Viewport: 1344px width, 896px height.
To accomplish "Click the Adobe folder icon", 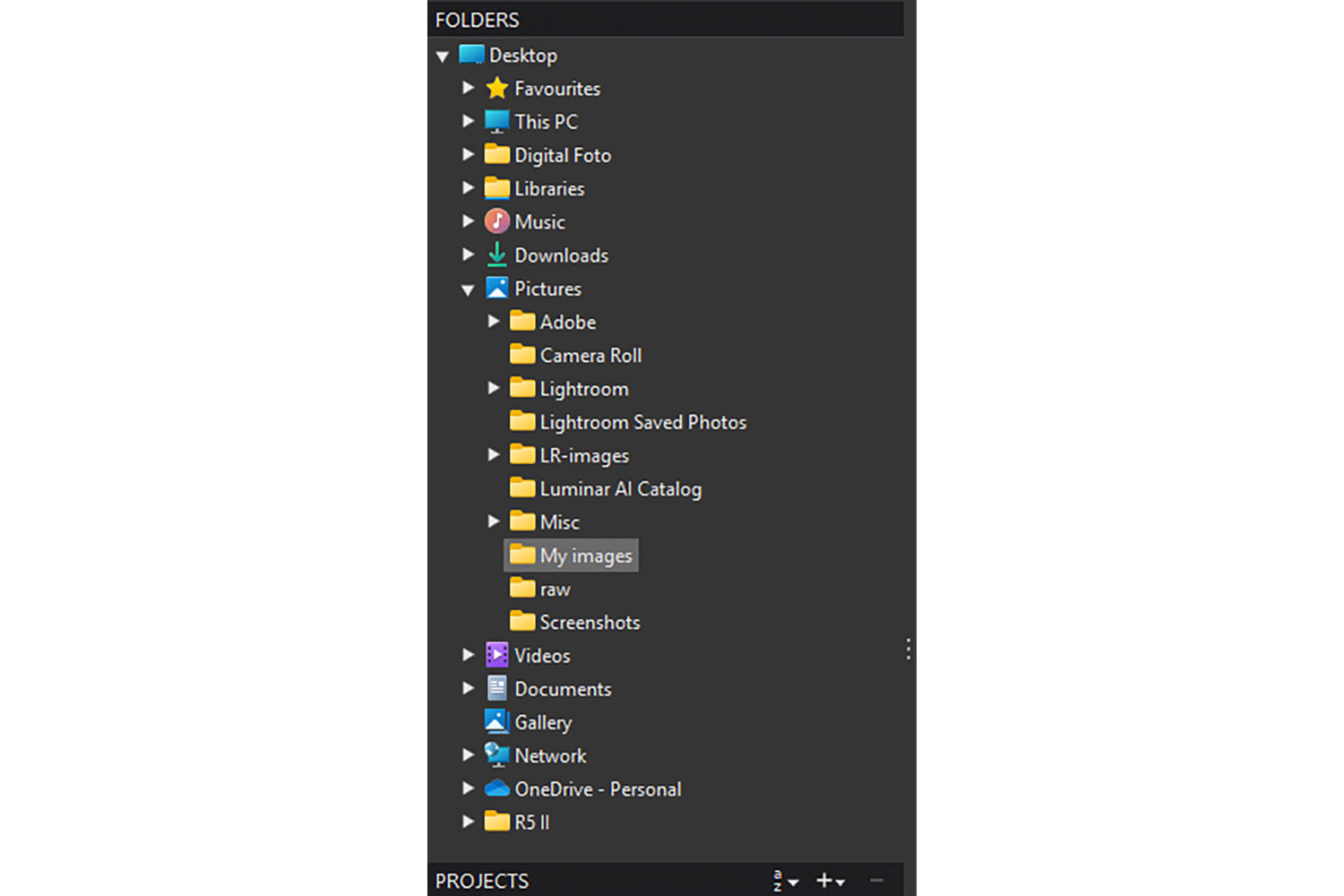I will (522, 321).
